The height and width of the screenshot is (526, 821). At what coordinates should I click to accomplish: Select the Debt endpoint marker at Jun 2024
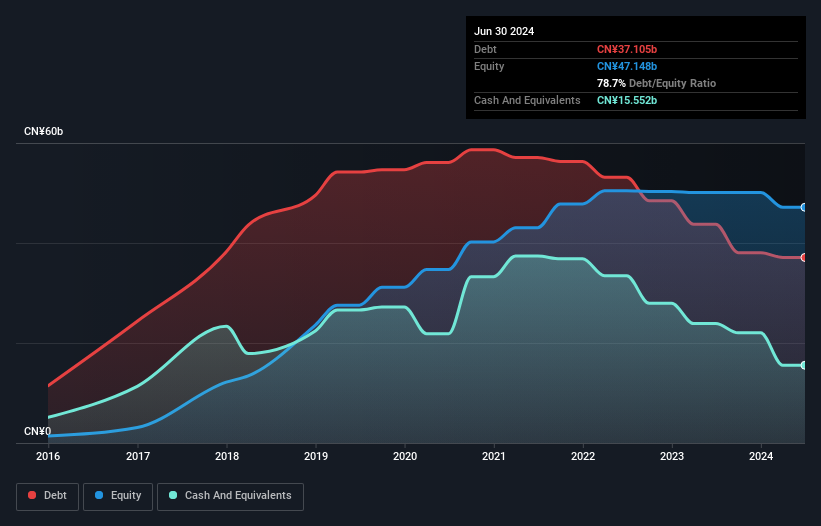[804, 258]
